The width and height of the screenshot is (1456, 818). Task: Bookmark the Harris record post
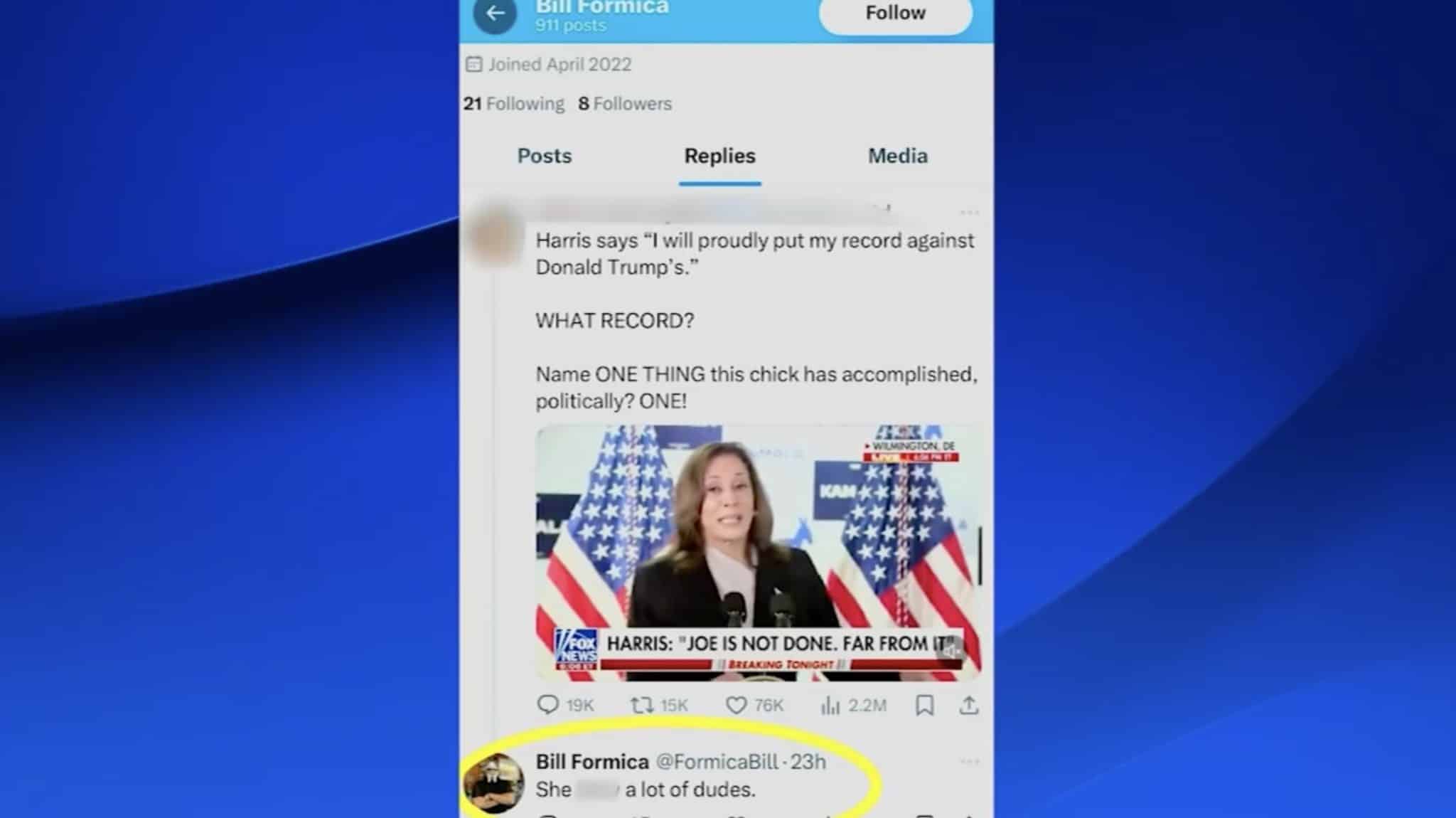(924, 705)
